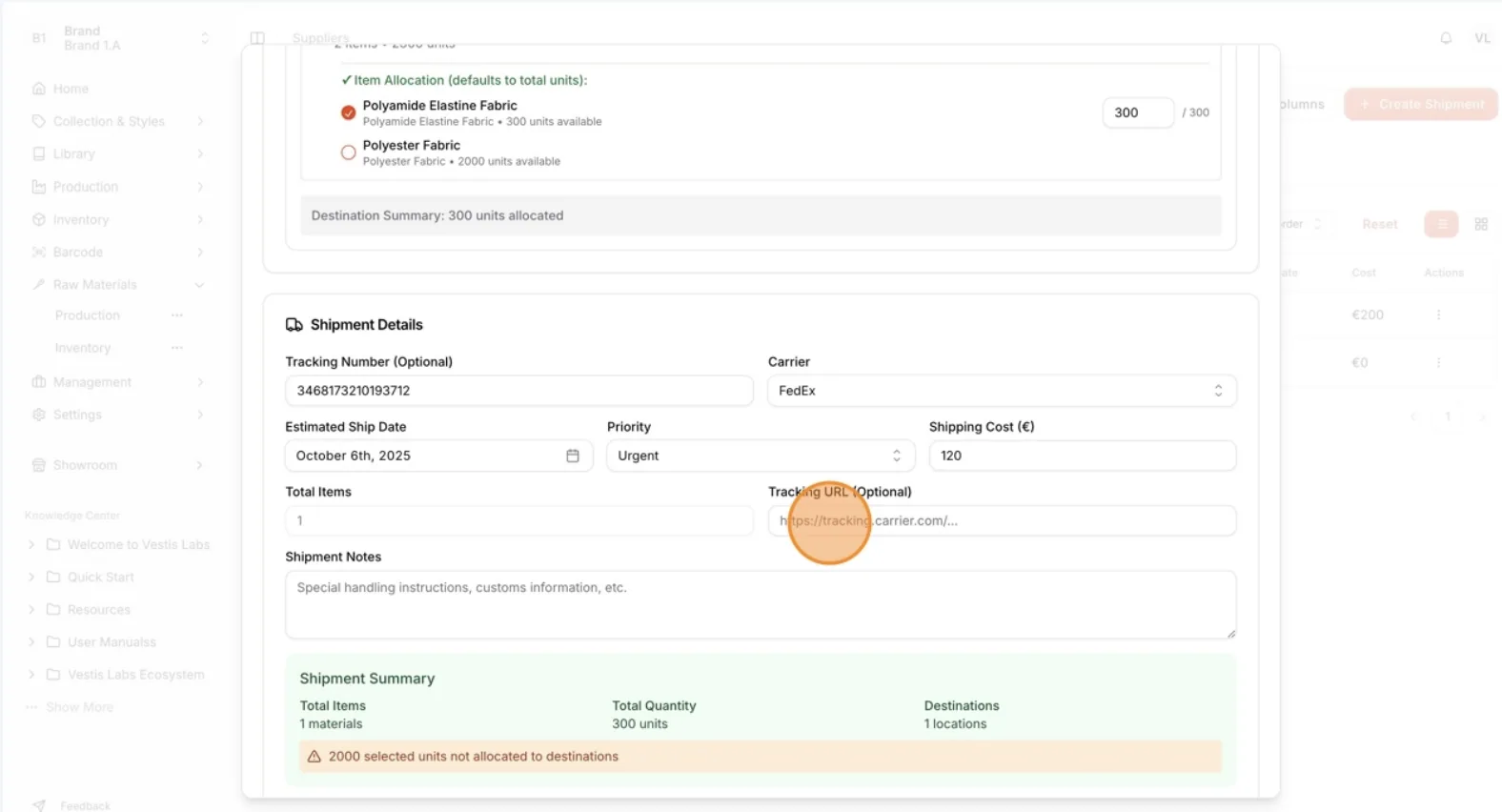This screenshot has width=1502, height=812.
Task: Click the Inventory cube icon
Action: (x=39, y=219)
